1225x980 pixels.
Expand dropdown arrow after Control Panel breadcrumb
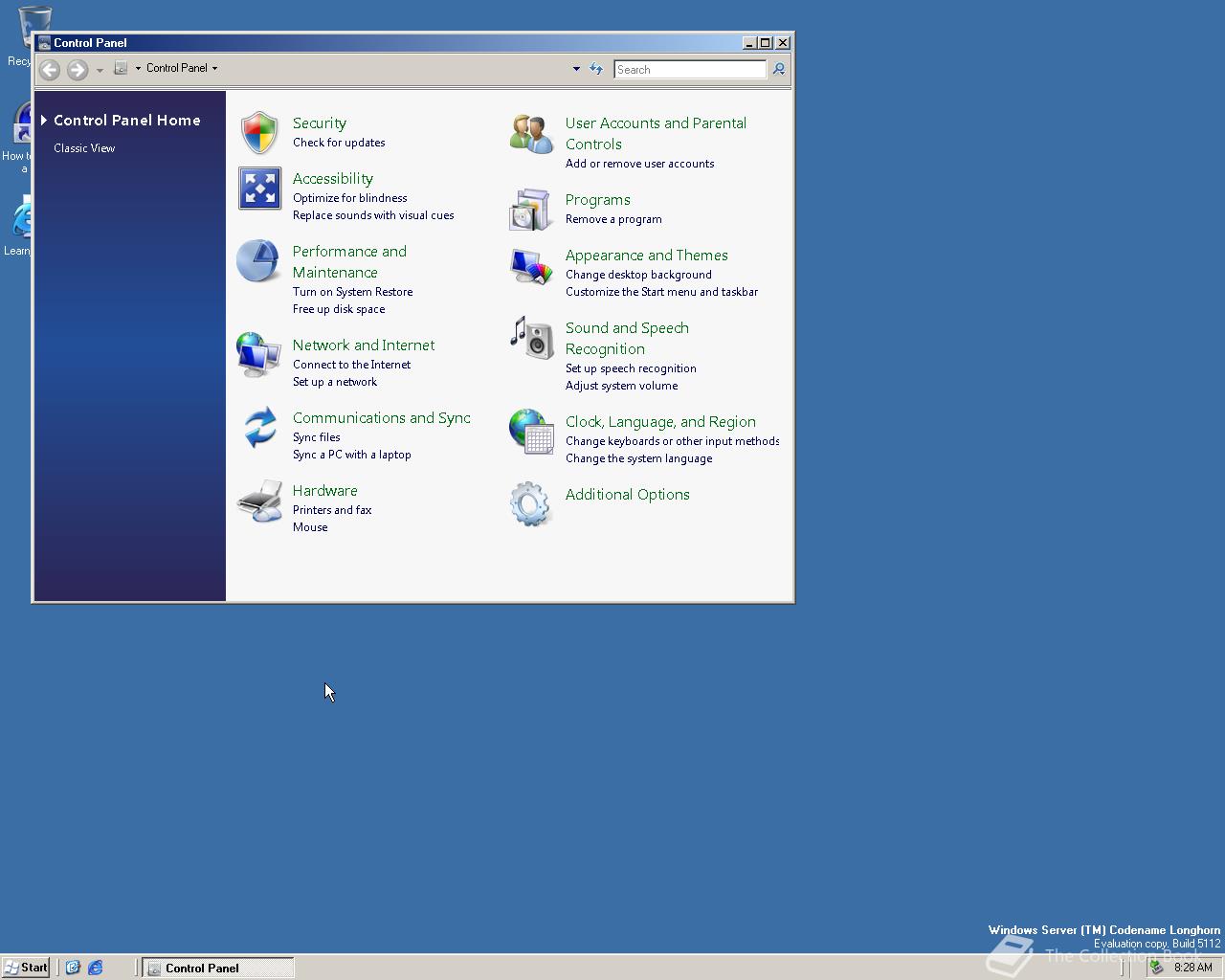click(214, 68)
